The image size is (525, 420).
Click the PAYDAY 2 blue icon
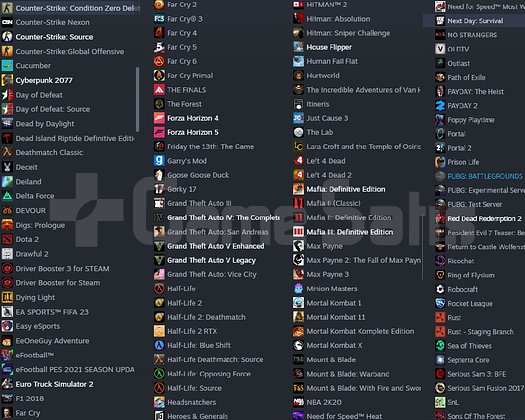(440, 106)
